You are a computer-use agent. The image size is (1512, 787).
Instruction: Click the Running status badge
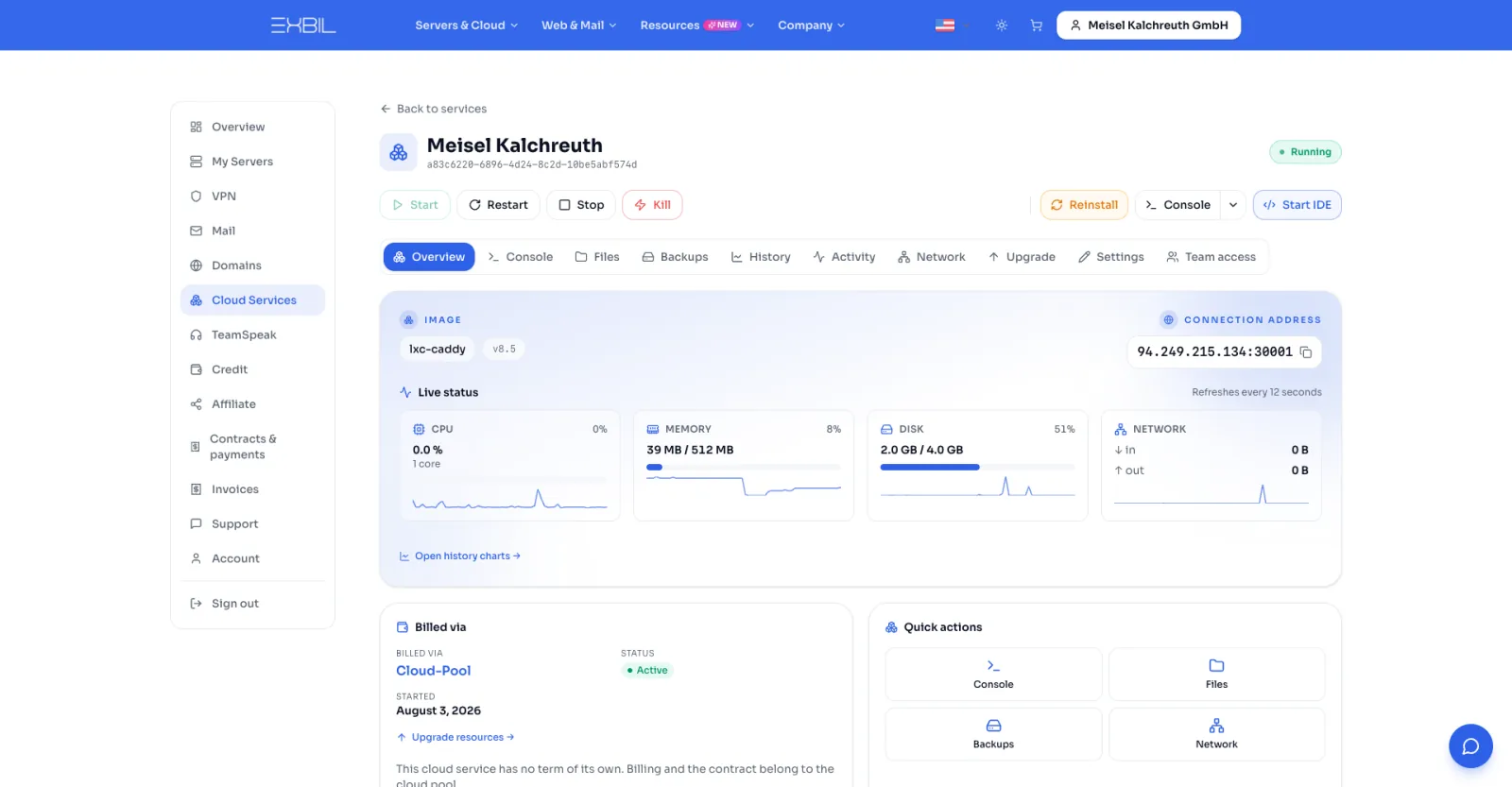[1305, 152]
